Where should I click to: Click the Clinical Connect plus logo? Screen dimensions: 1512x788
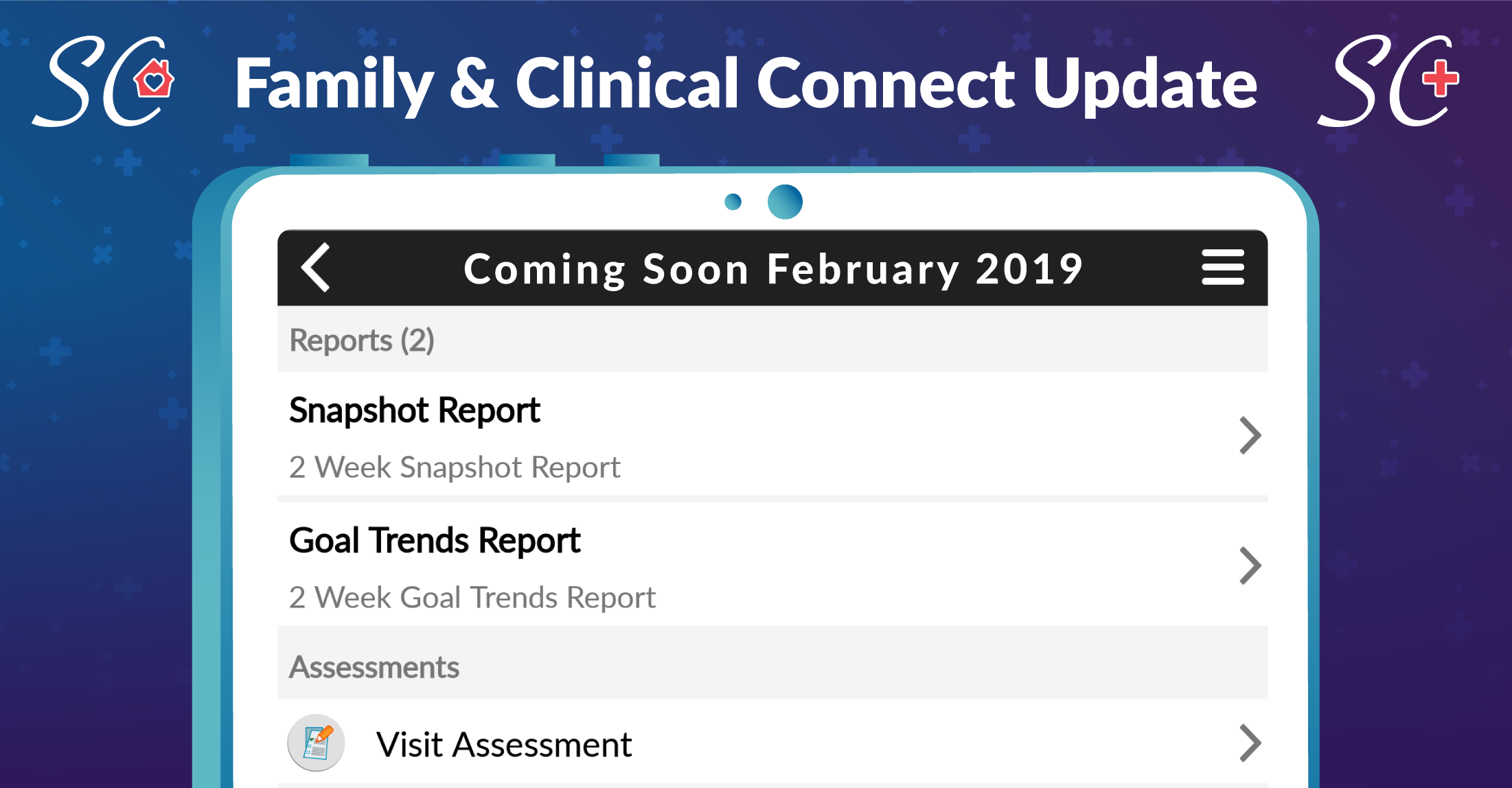click(1388, 81)
